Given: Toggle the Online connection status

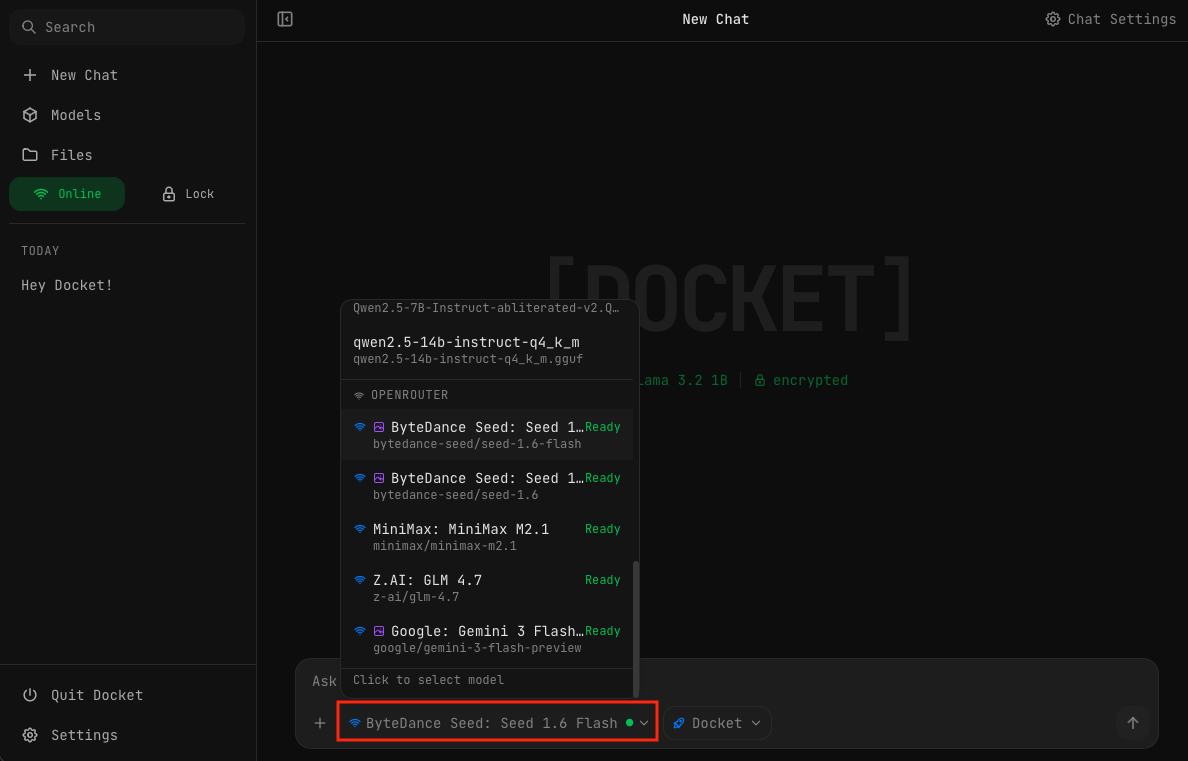Looking at the screenshot, I should [67, 194].
